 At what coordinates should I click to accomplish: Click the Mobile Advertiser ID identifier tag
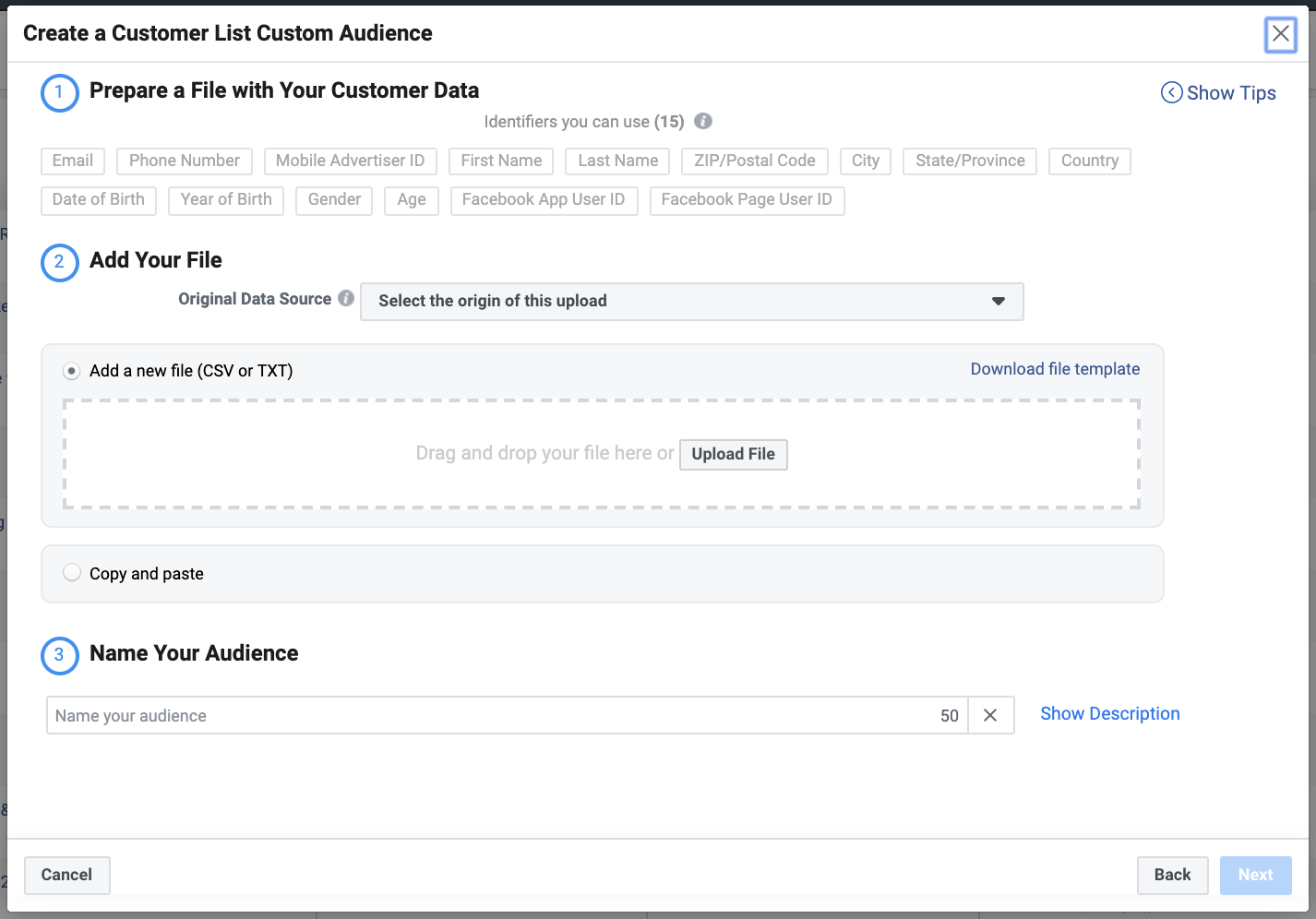[350, 161]
